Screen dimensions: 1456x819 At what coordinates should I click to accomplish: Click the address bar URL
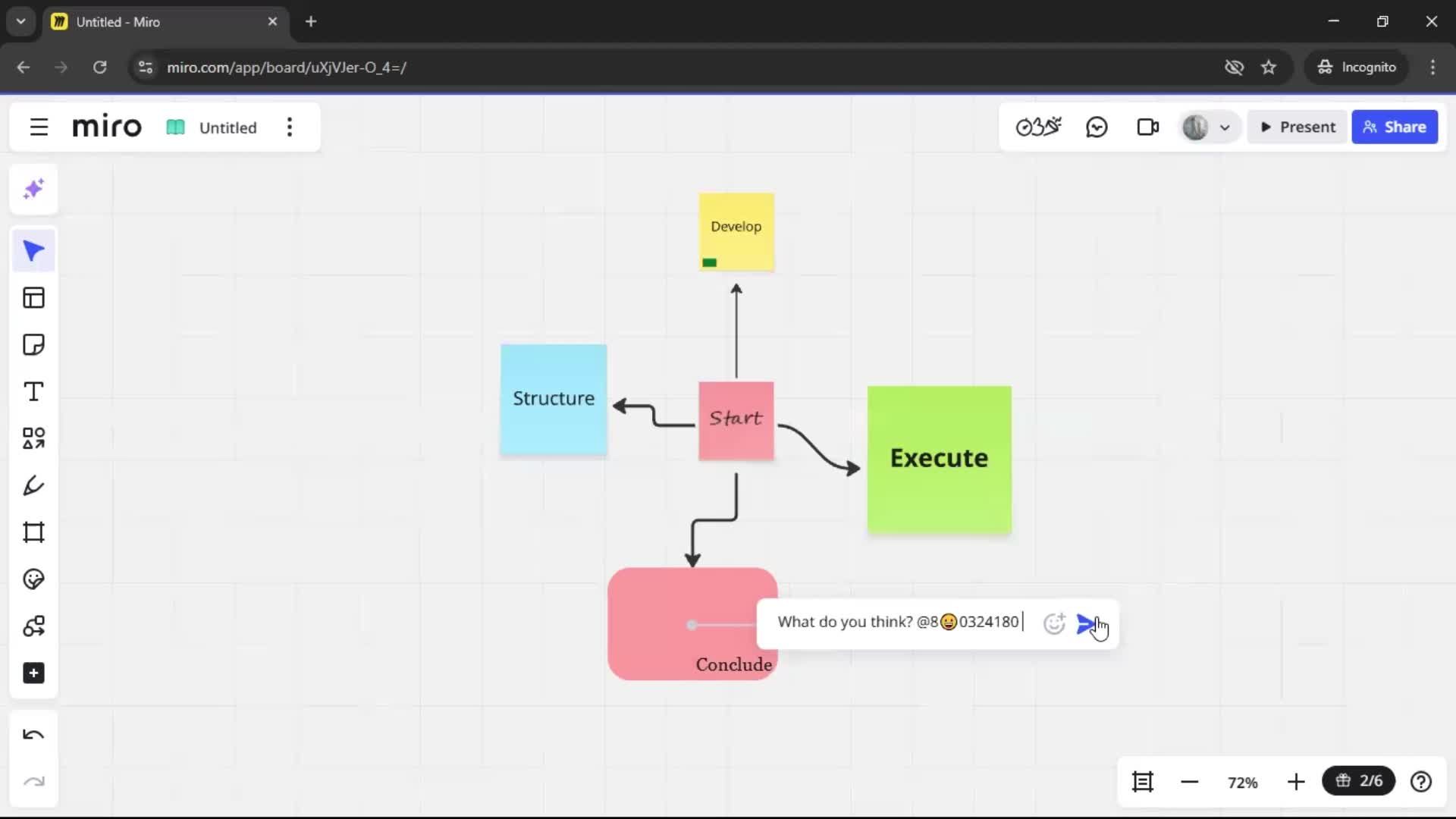tap(287, 67)
